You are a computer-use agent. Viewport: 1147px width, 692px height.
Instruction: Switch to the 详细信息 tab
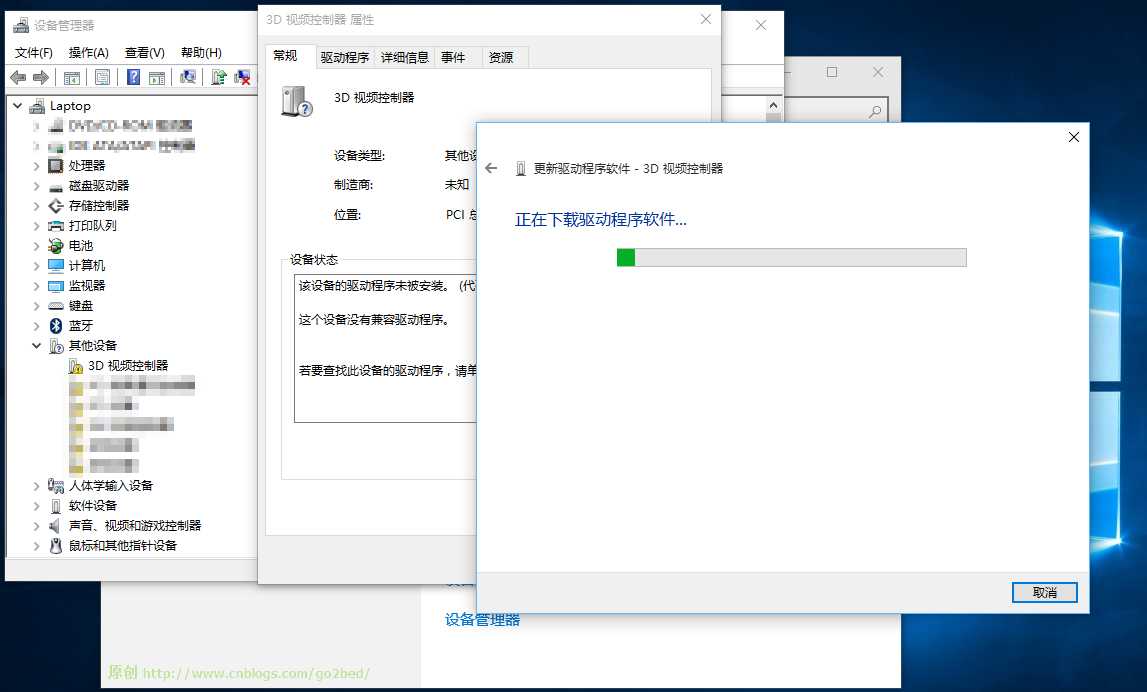tap(405, 58)
